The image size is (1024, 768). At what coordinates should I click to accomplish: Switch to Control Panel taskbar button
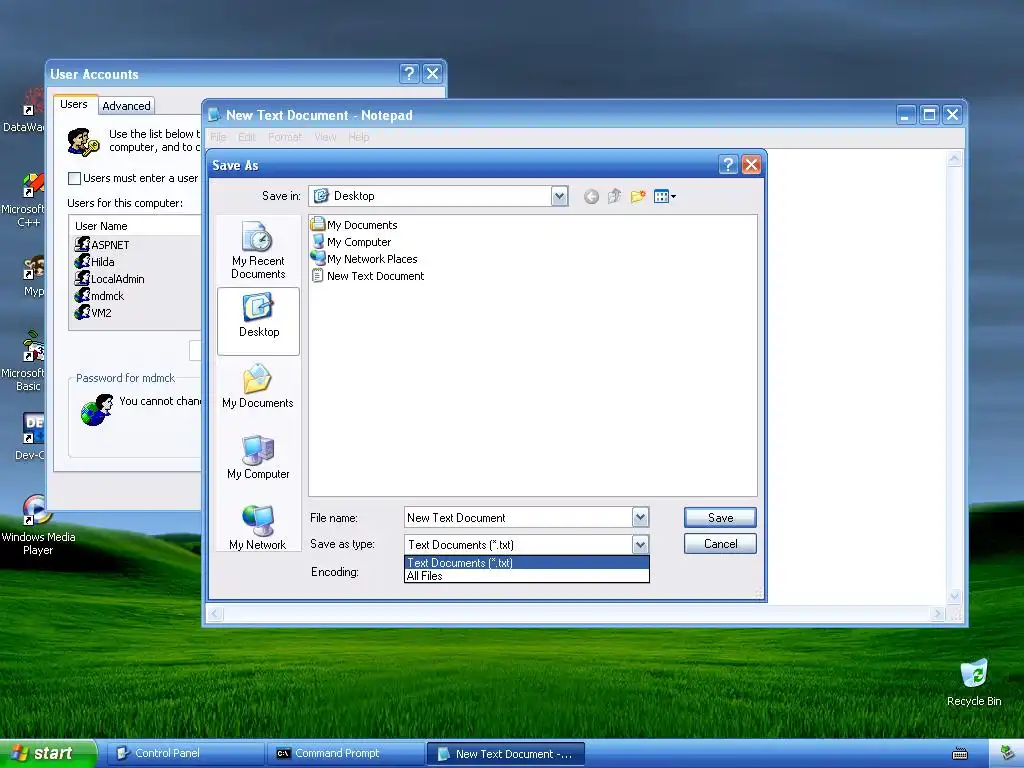[x=184, y=754]
